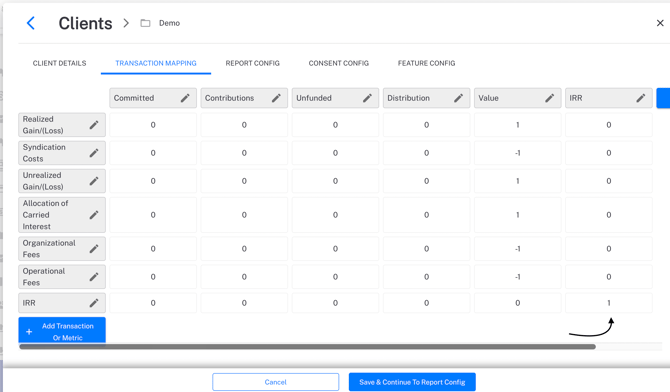Image resolution: width=670 pixels, height=392 pixels.
Task: Switch to the Consent Config tab
Action: [x=339, y=63]
